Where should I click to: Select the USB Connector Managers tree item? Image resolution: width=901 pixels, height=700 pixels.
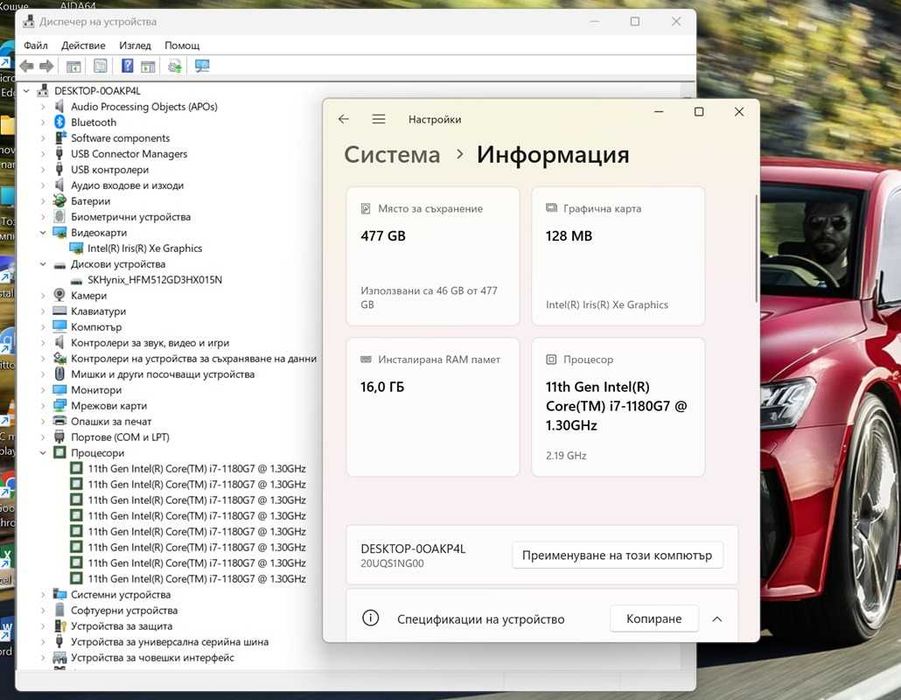point(129,154)
